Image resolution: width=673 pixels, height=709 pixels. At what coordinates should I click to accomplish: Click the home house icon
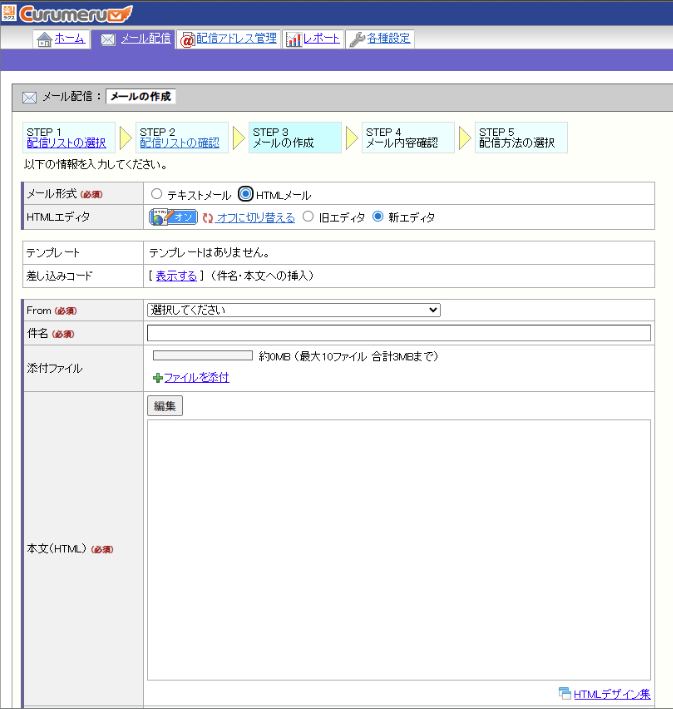pyautogui.click(x=44, y=40)
